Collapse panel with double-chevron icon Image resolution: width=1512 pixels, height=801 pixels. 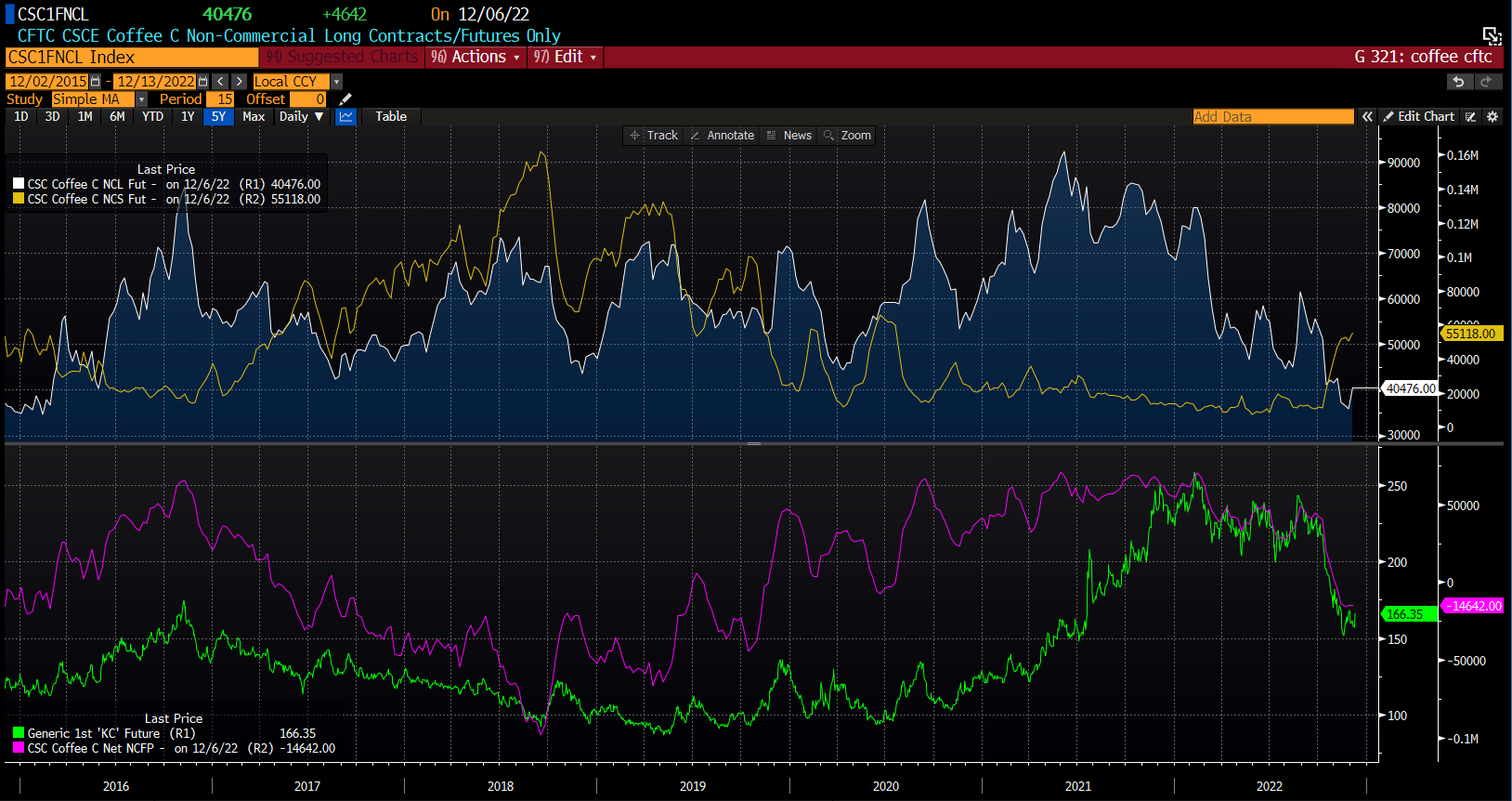pyautogui.click(x=1367, y=117)
